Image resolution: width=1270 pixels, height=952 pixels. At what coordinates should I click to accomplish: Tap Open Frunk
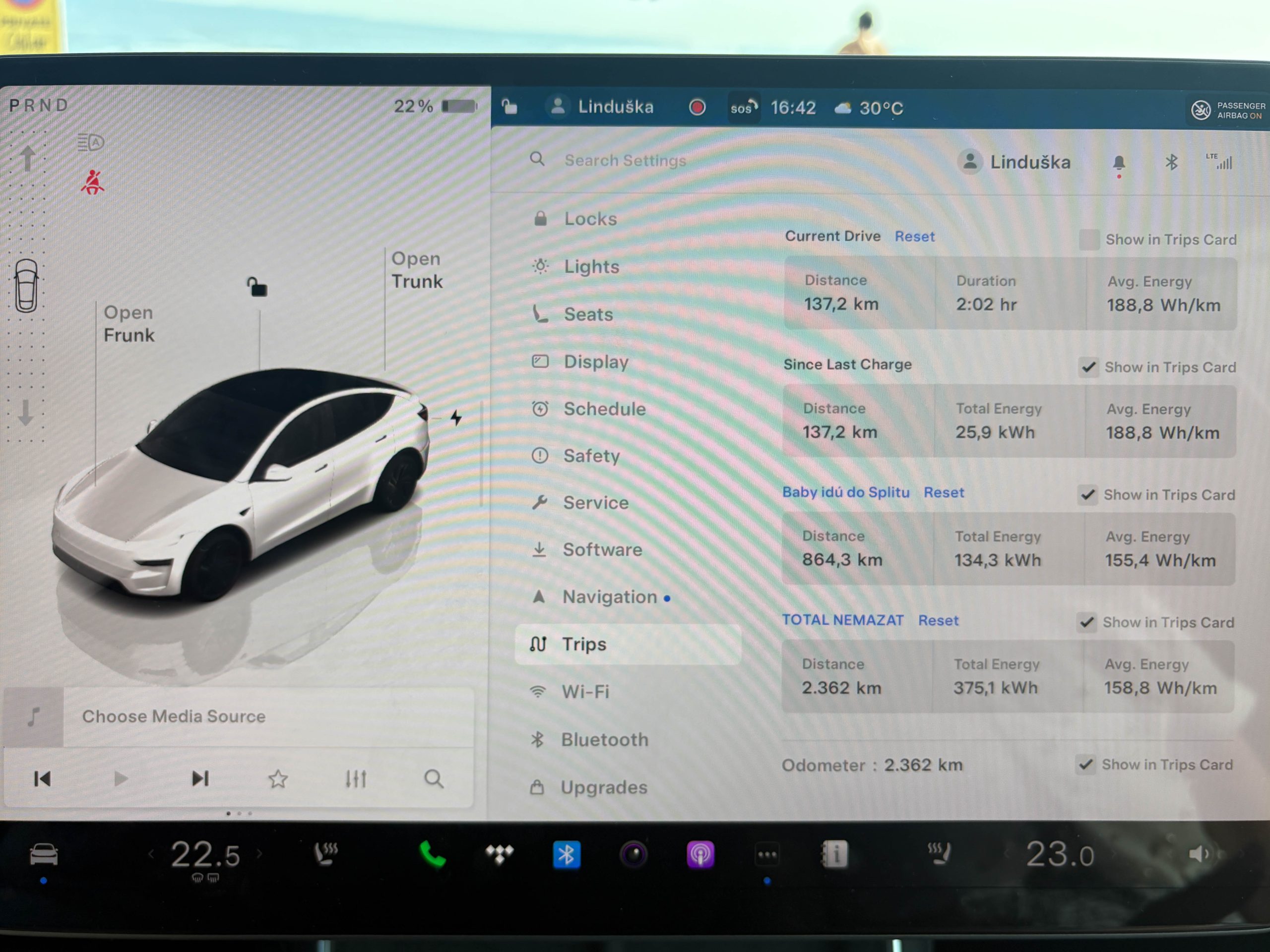pyautogui.click(x=128, y=324)
